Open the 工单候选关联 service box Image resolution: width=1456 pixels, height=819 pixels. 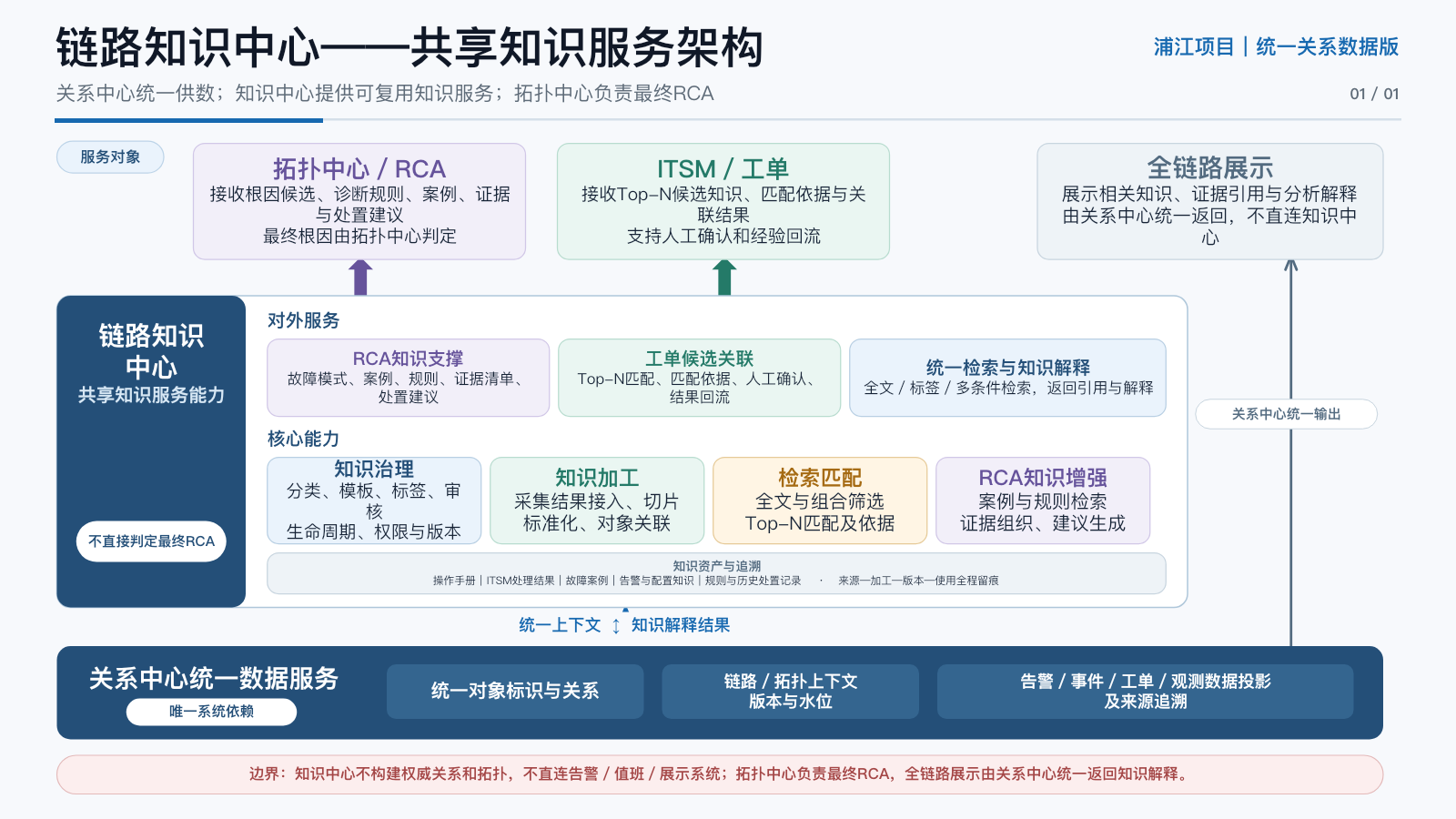[x=699, y=378]
